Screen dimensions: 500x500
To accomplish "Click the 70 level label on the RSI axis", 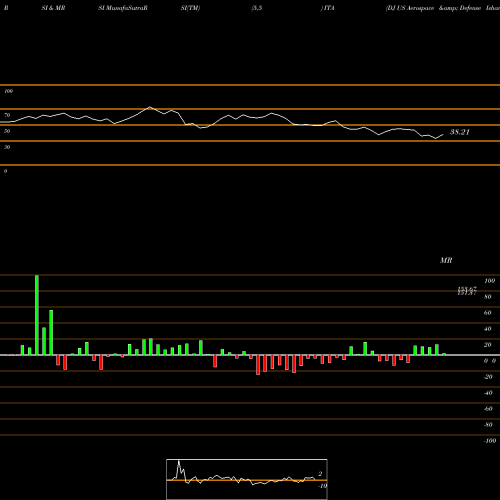I will click(7, 115).
